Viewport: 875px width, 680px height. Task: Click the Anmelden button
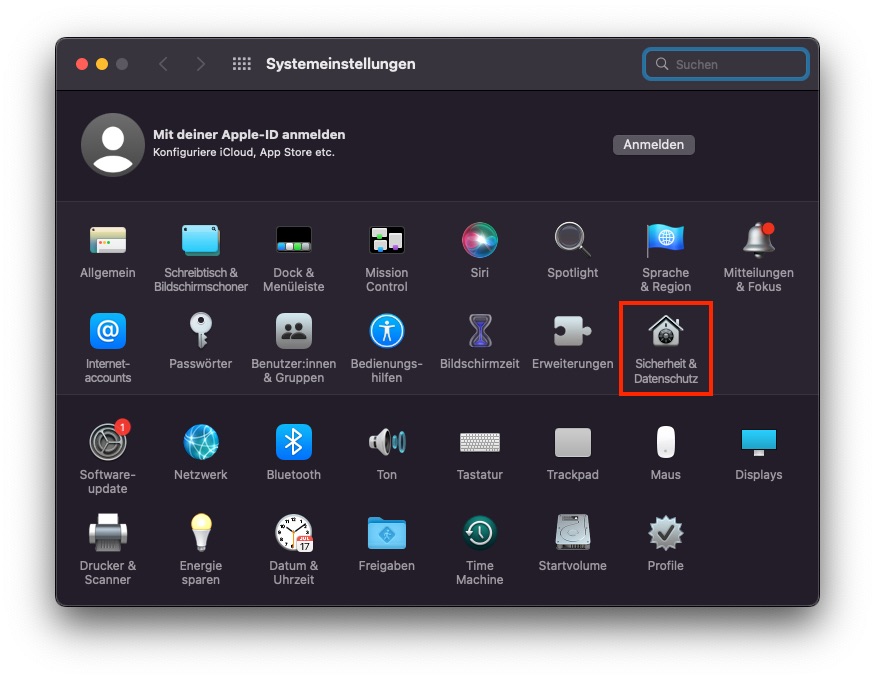click(653, 144)
